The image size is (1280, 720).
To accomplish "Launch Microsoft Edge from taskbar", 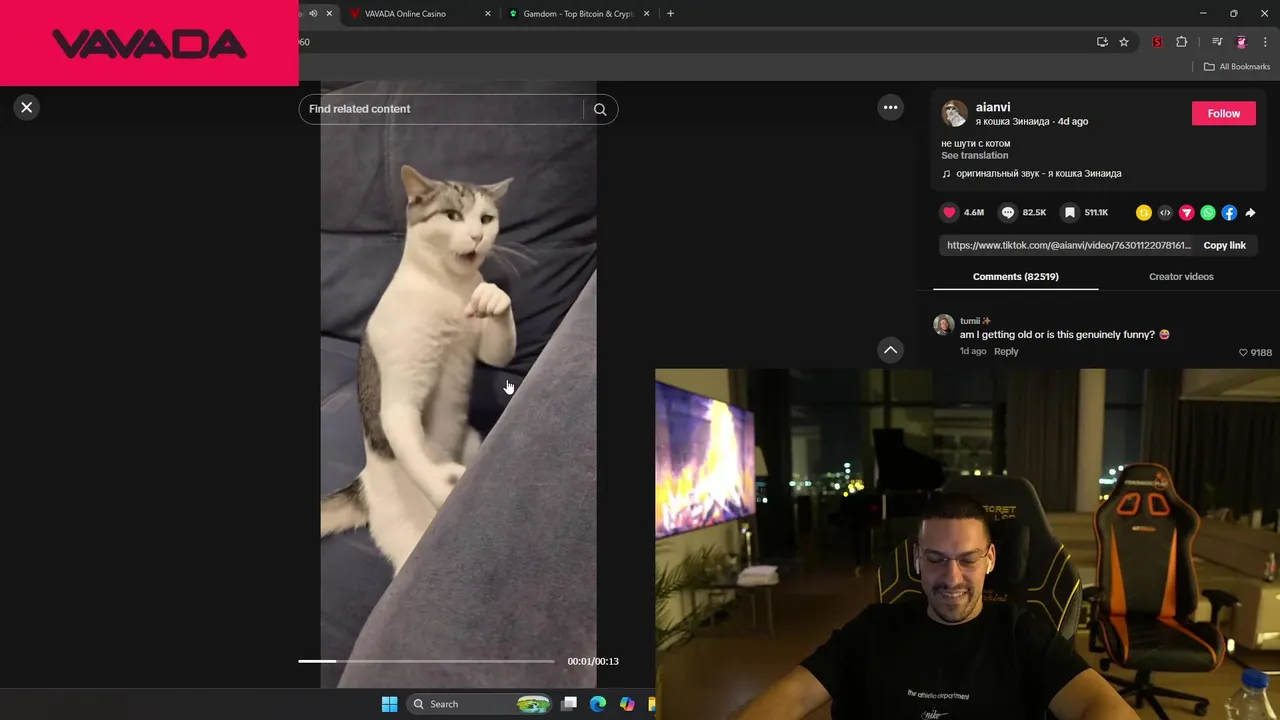I will tap(598, 704).
